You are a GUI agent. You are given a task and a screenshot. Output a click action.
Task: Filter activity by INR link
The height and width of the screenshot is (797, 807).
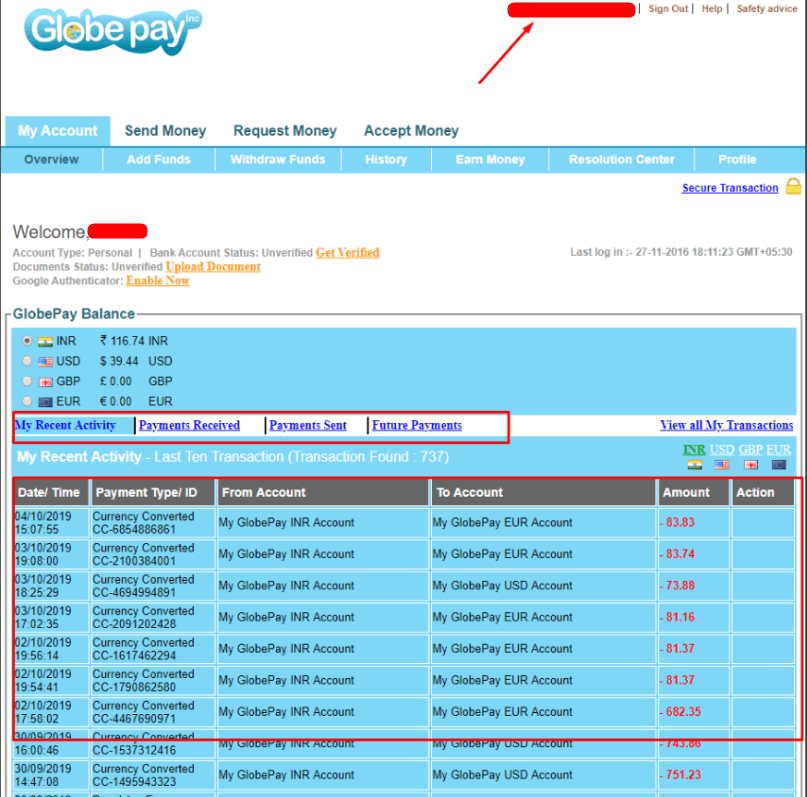[694, 450]
